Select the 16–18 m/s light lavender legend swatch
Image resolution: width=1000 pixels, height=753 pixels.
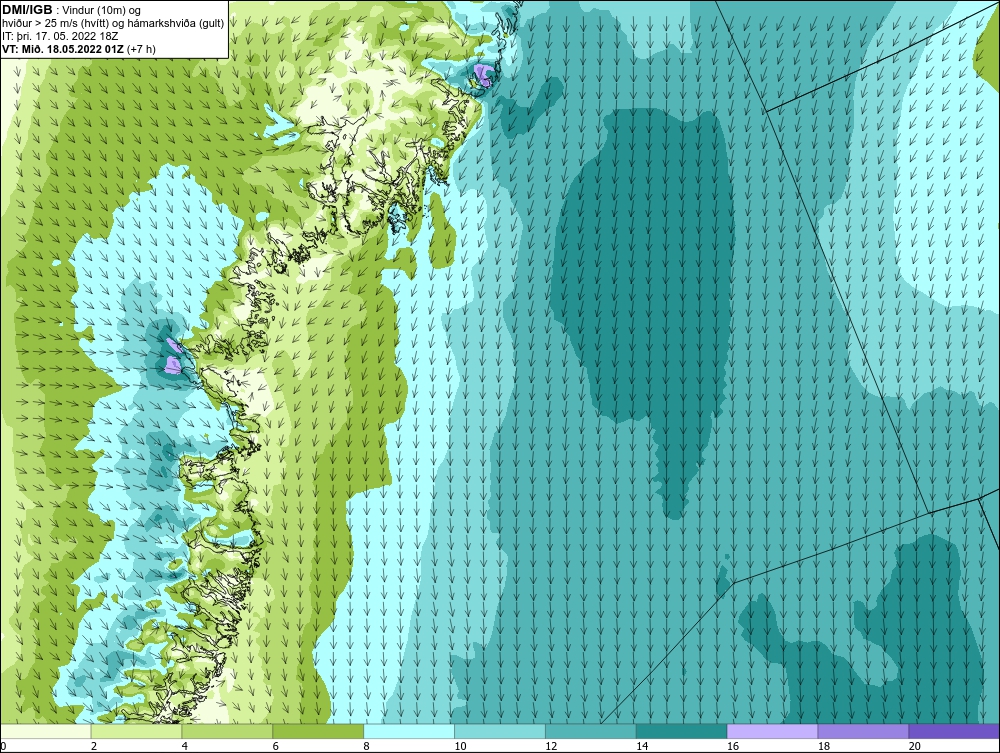click(772, 731)
